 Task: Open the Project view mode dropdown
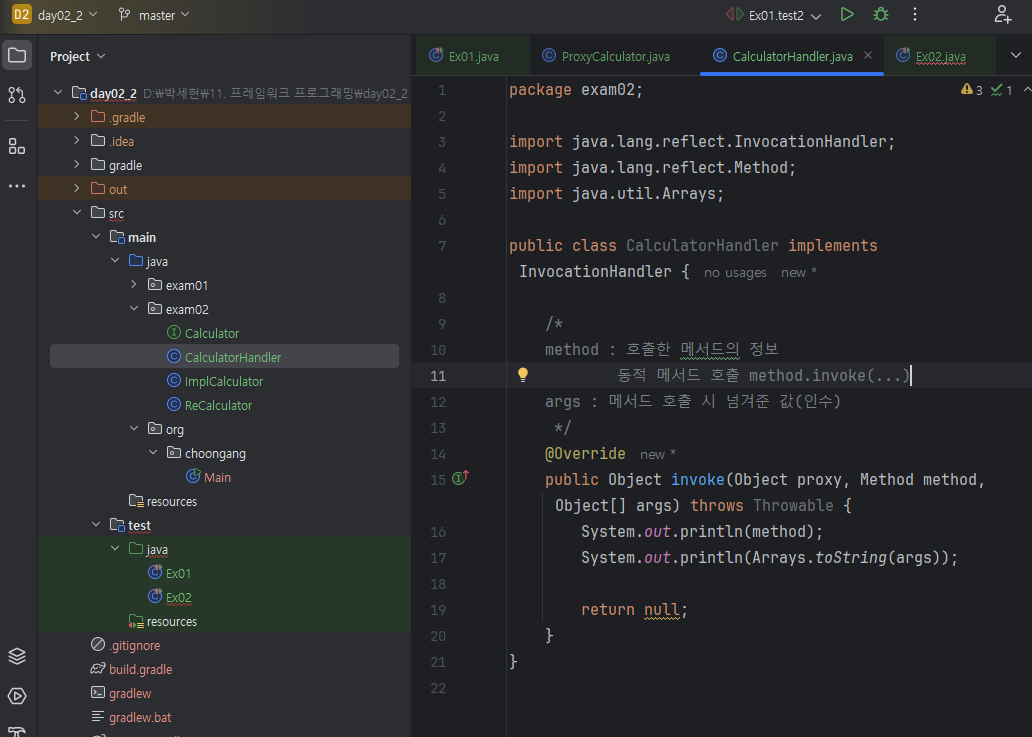(x=78, y=57)
